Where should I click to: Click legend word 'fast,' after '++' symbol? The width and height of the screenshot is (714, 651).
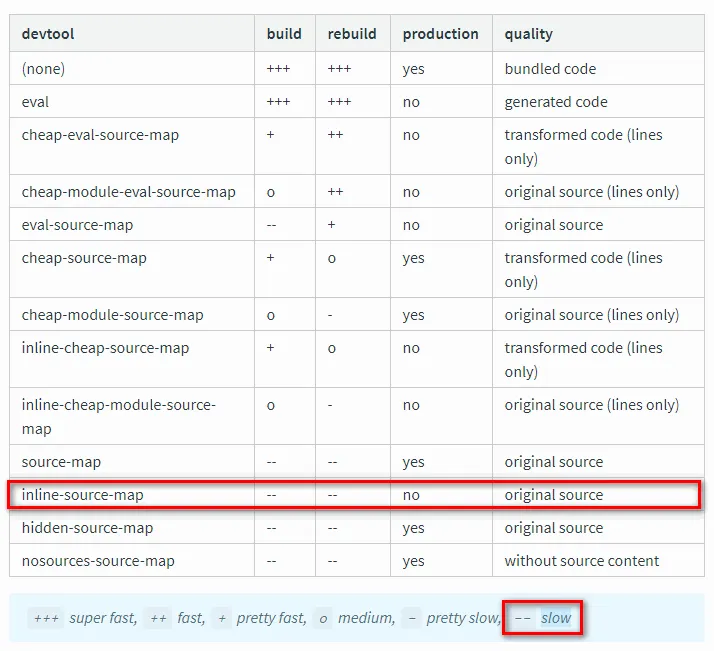pos(191,618)
